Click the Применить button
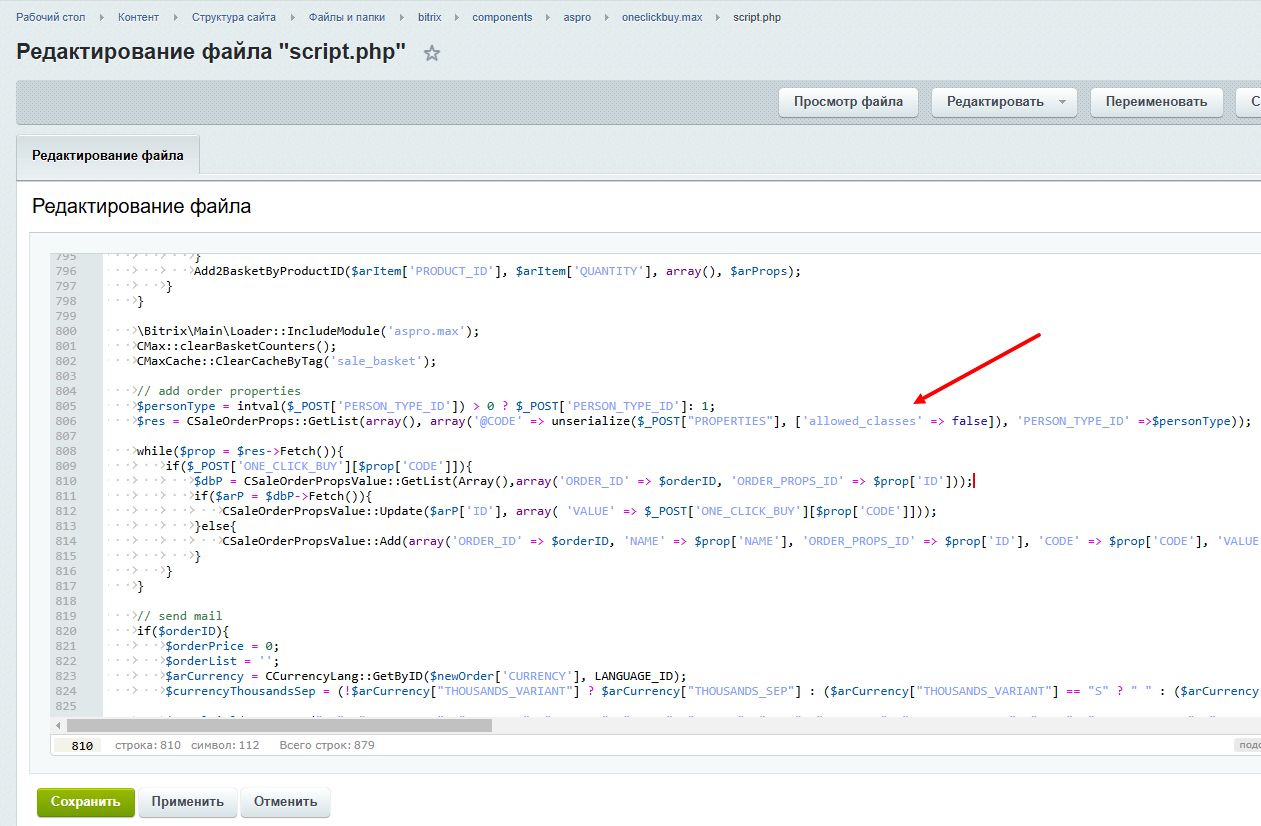The image size is (1261, 826). tap(188, 801)
